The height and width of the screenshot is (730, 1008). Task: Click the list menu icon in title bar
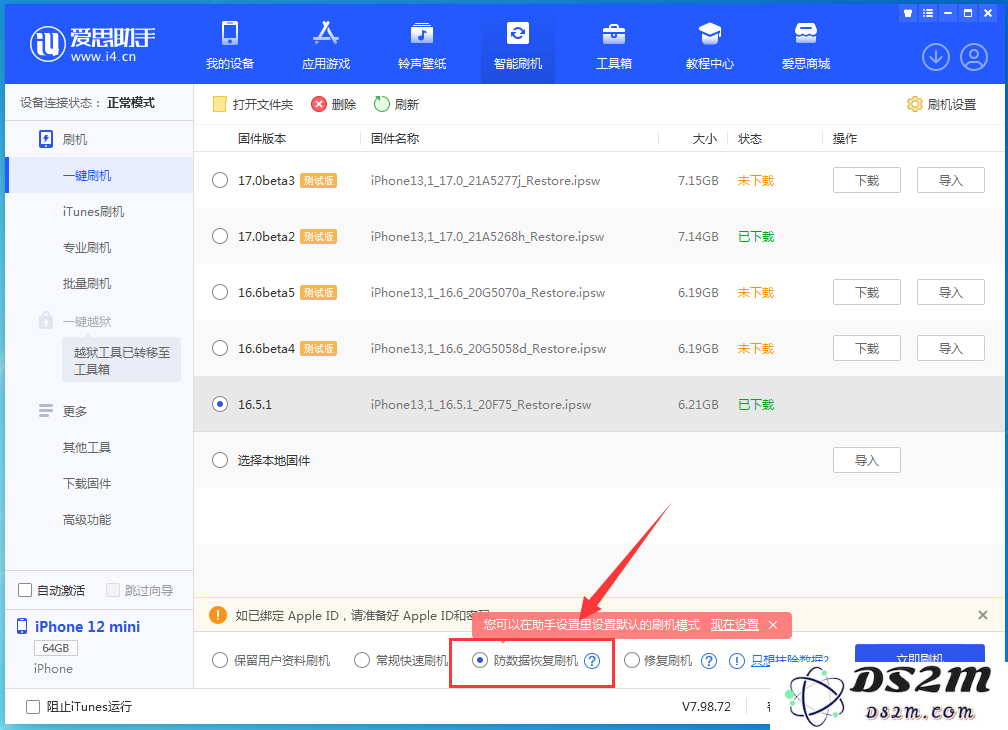(x=928, y=13)
